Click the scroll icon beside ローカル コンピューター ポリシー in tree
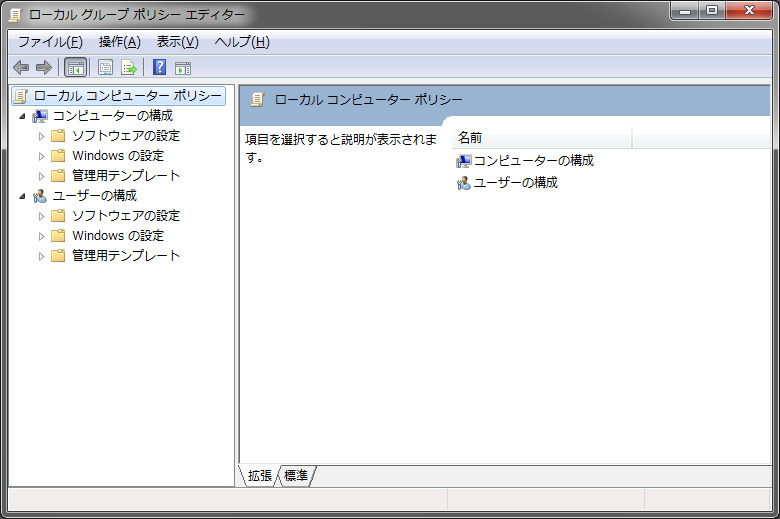780x519 pixels. click(x=21, y=96)
